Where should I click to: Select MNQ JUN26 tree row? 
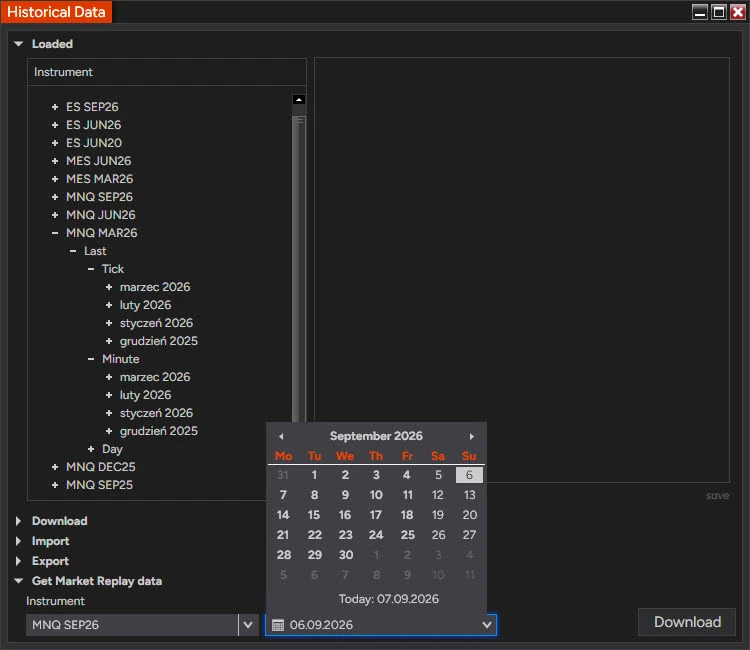(100, 215)
